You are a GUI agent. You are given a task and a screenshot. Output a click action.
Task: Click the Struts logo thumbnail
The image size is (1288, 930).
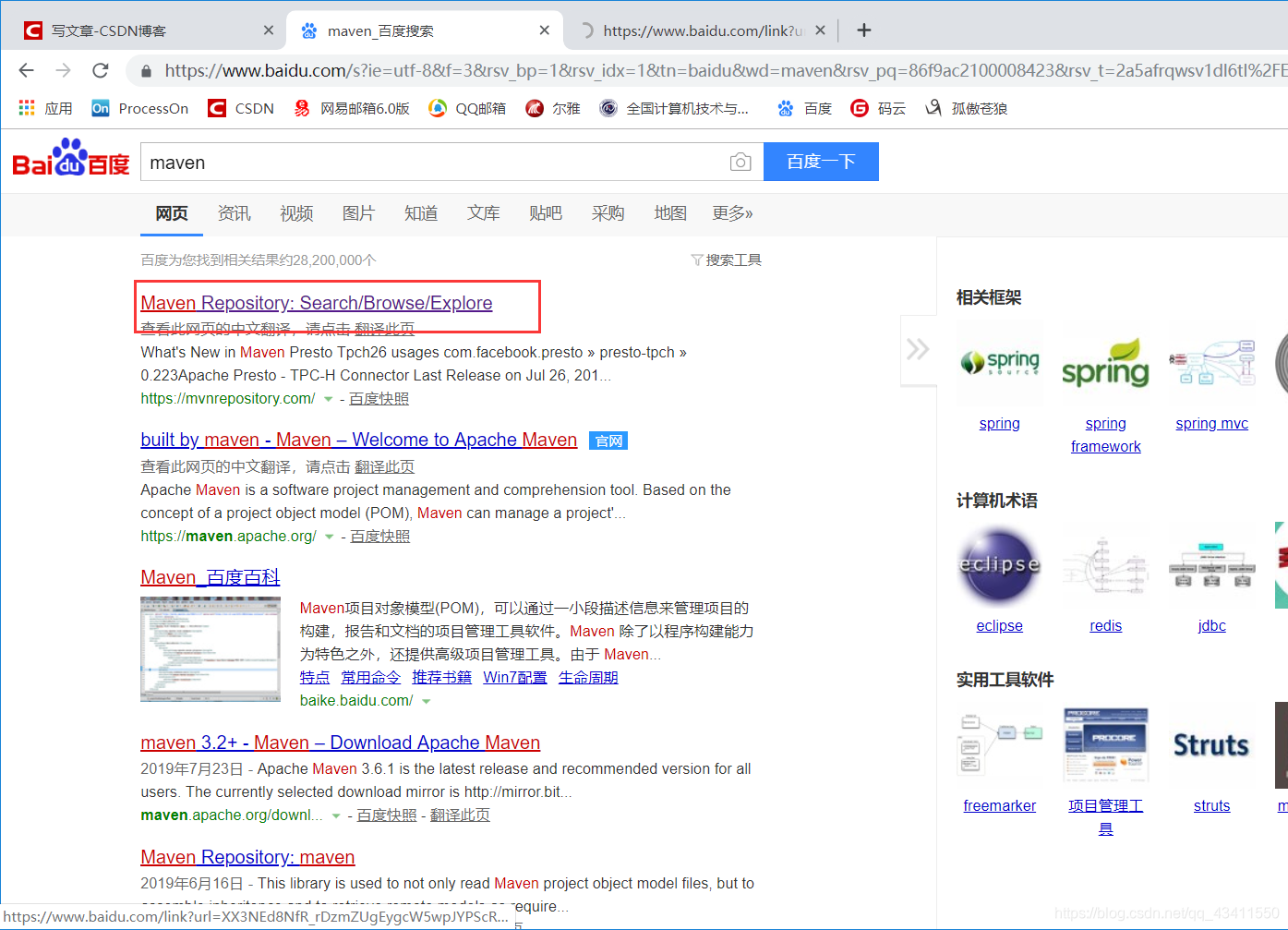click(x=1211, y=745)
